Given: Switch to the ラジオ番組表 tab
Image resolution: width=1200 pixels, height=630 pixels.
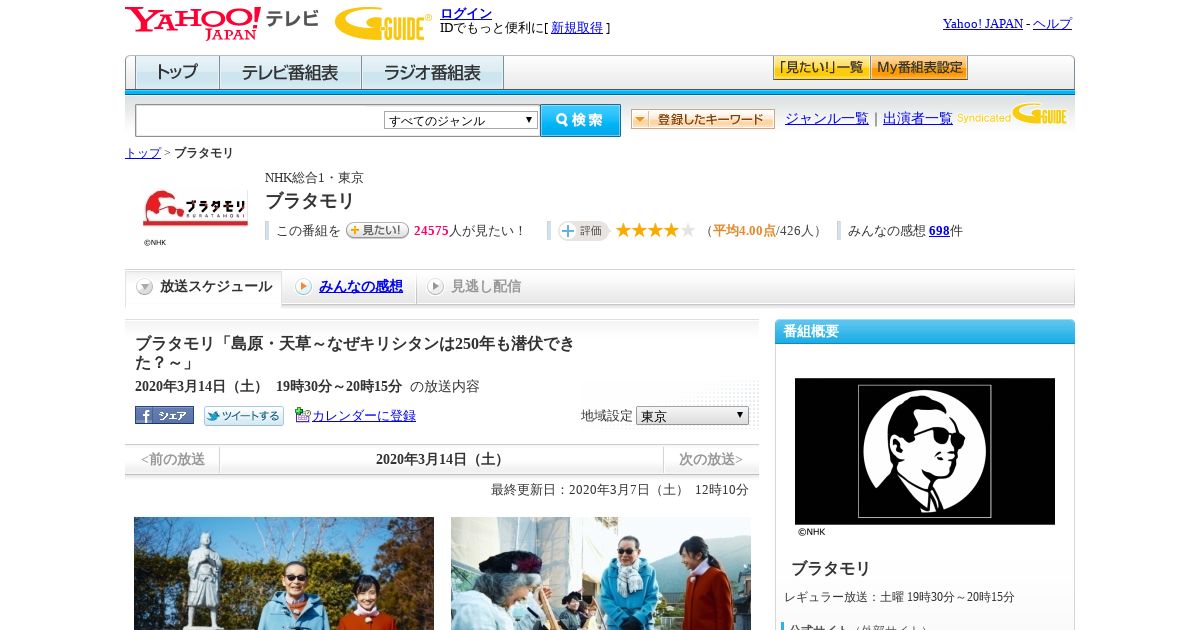Looking at the screenshot, I should point(433,72).
